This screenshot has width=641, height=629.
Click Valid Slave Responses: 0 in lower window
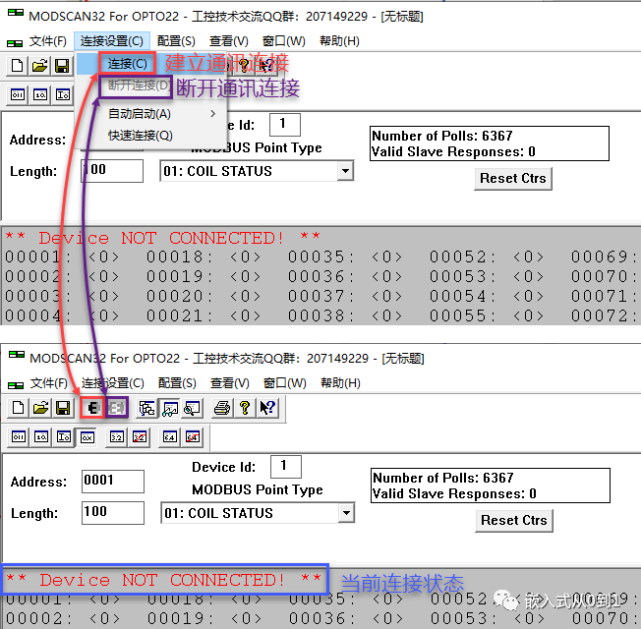click(x=455, y=494)
